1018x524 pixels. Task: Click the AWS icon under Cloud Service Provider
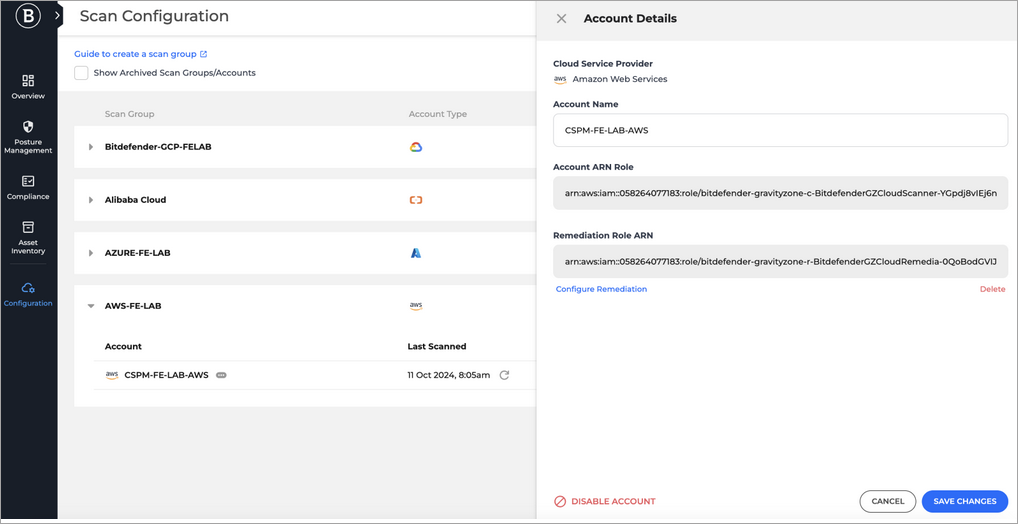(x=560, y=79)
